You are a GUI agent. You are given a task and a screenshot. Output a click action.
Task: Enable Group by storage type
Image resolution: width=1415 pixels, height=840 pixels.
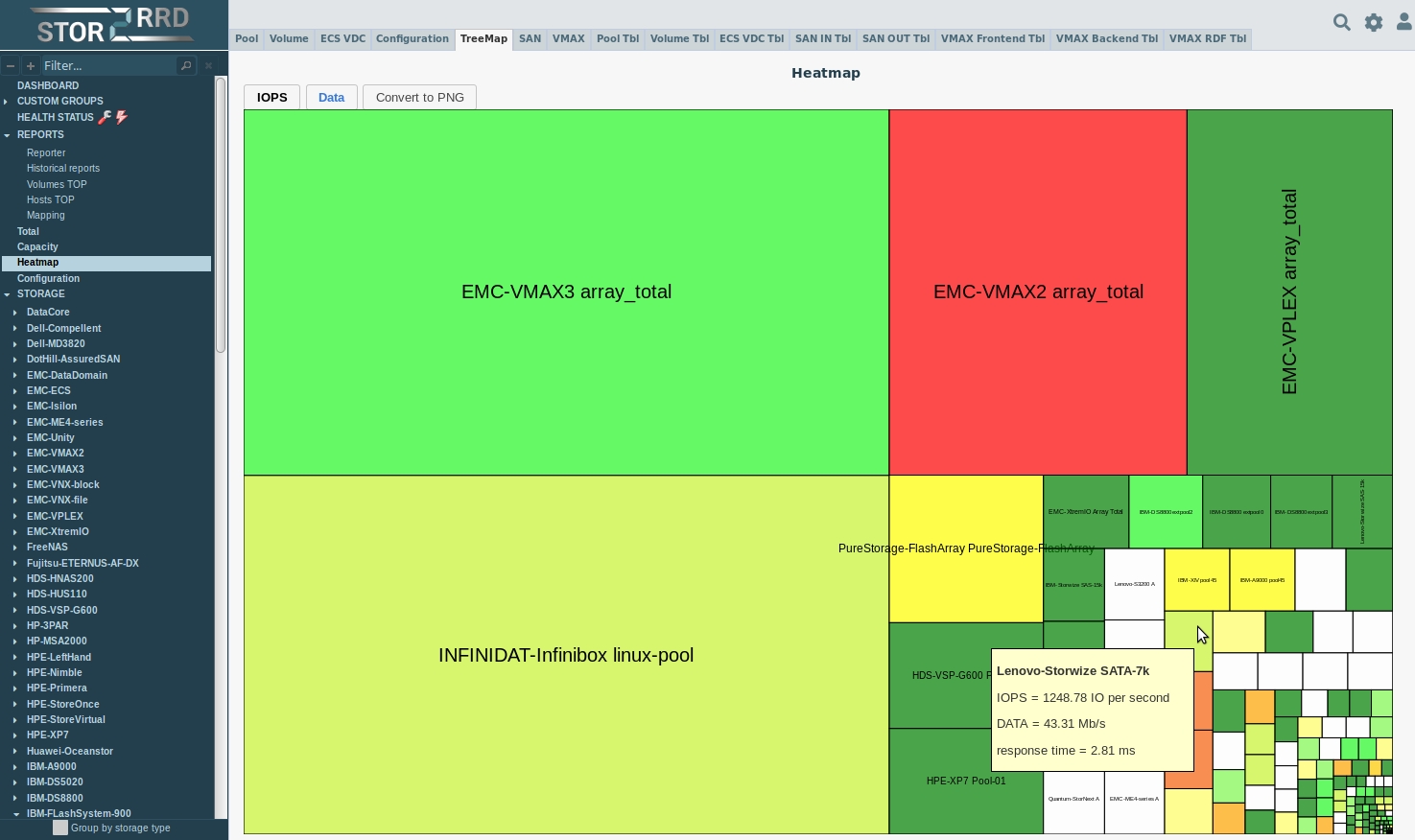(60, 828)
